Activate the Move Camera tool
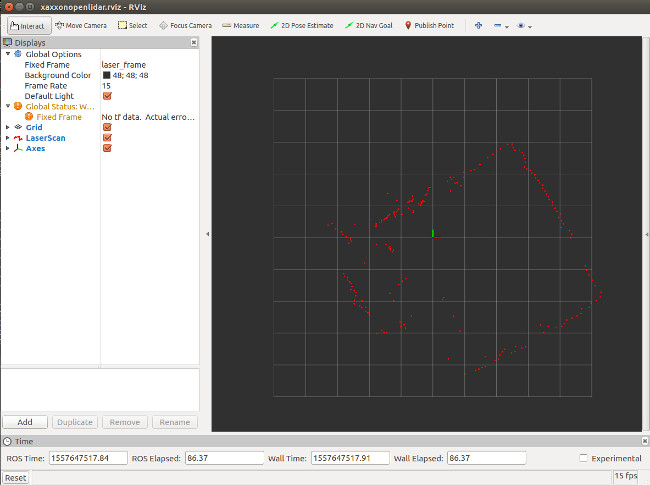 pos(81,26)
